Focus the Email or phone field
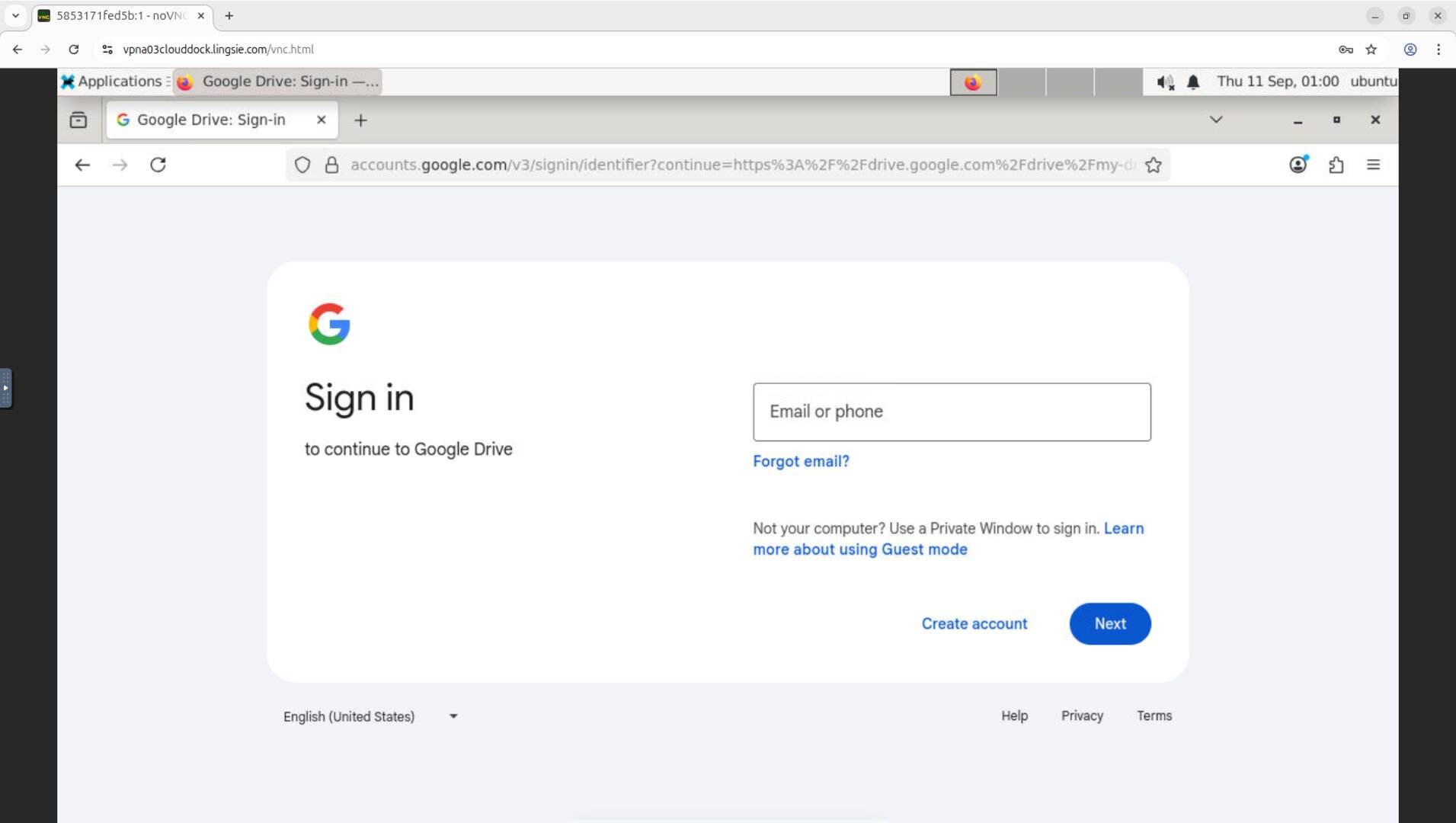This screenshot has height=823, width=1456. tap(952, 411)
